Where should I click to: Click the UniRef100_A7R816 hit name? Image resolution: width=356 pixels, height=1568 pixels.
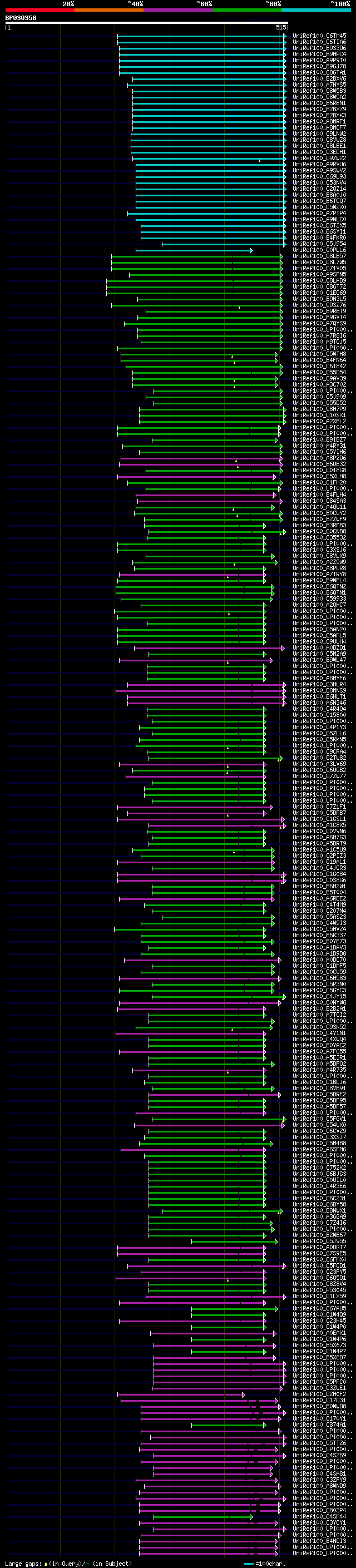319,335
